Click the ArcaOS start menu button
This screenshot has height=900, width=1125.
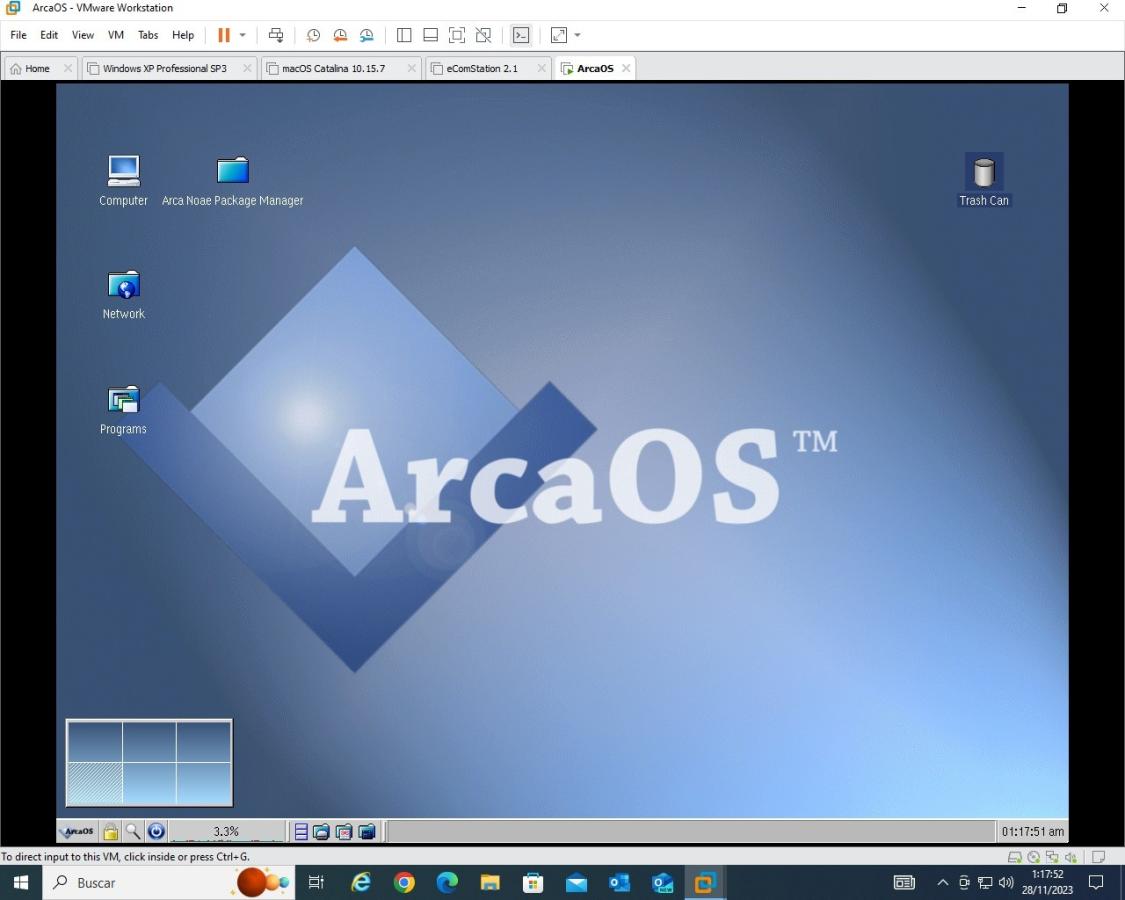click(x=77, y=831)
